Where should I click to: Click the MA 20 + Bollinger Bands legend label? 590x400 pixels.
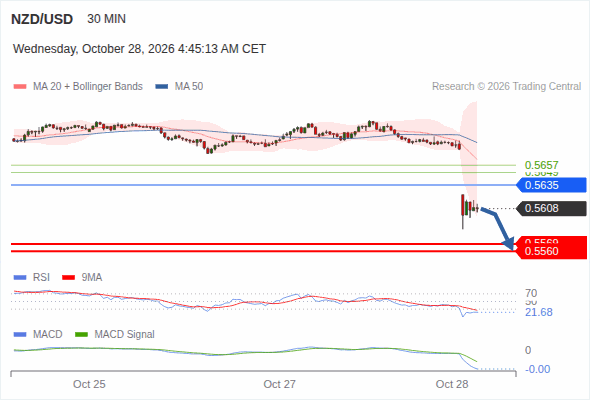pos(88,87)
